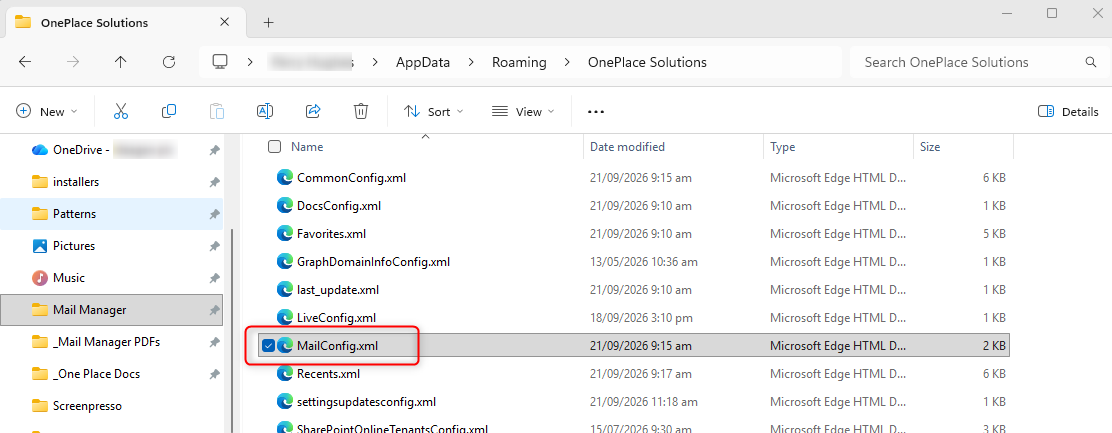
Task: Click the Edge icon beside Favorites.xml
Action: click(x=285, y=233)
